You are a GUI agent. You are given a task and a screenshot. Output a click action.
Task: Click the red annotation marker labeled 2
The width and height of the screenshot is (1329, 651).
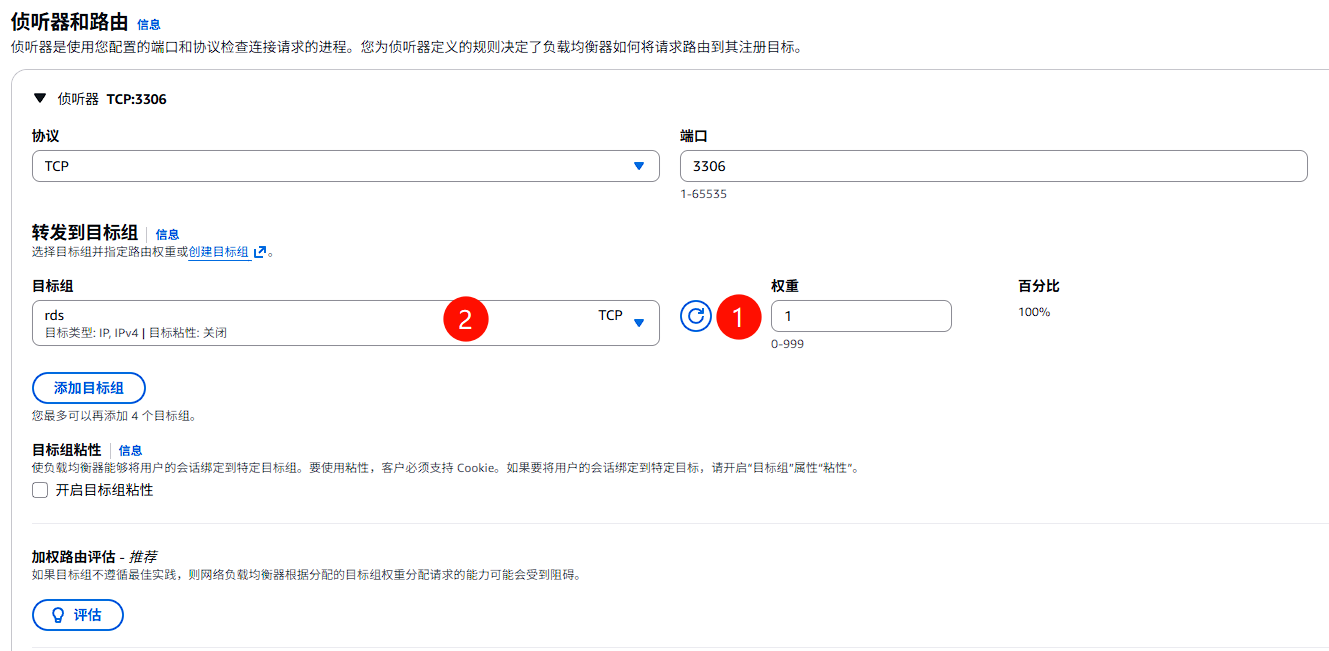click(464, 320)
